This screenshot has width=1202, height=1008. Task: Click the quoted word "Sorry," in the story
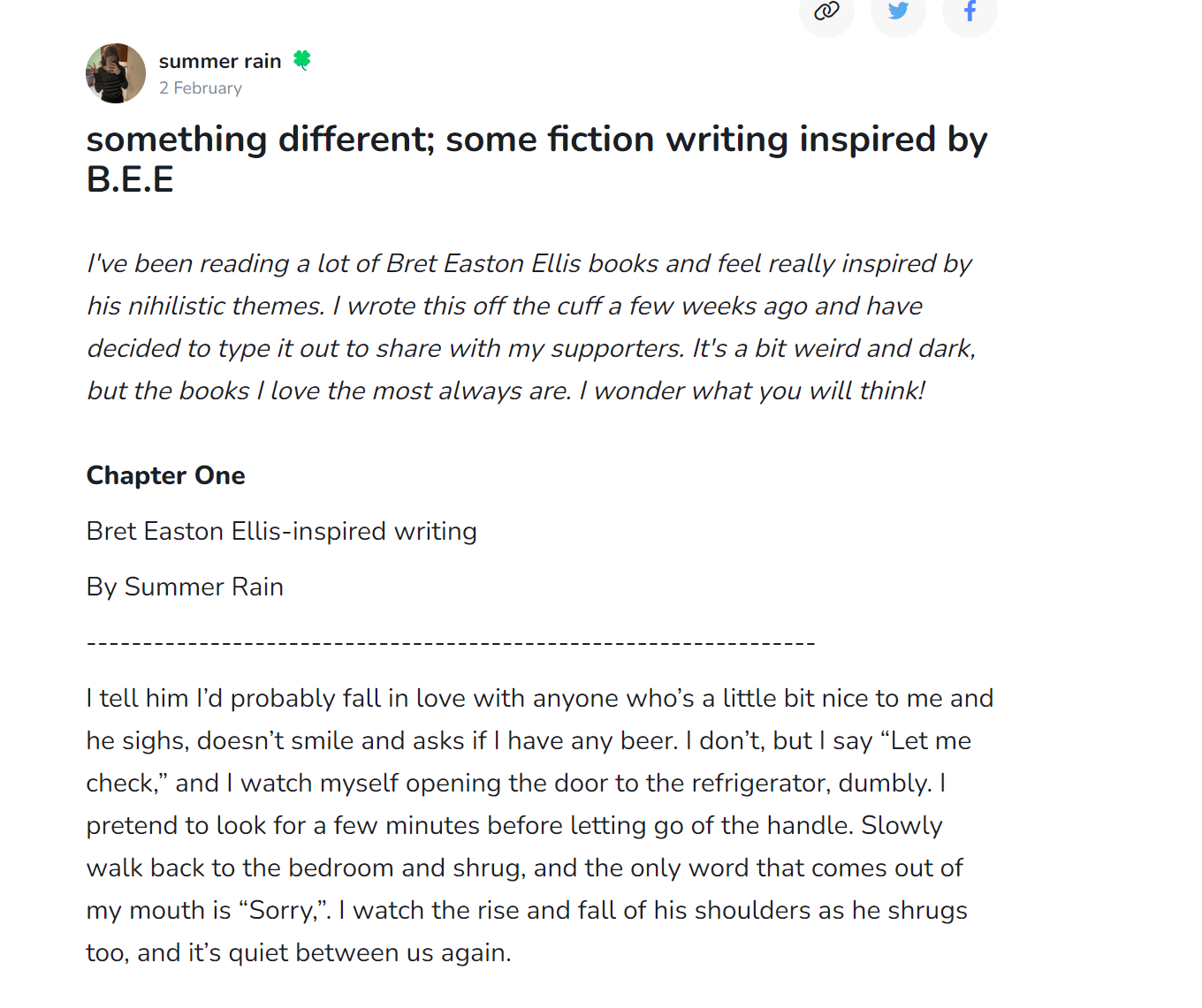[284, 910]
